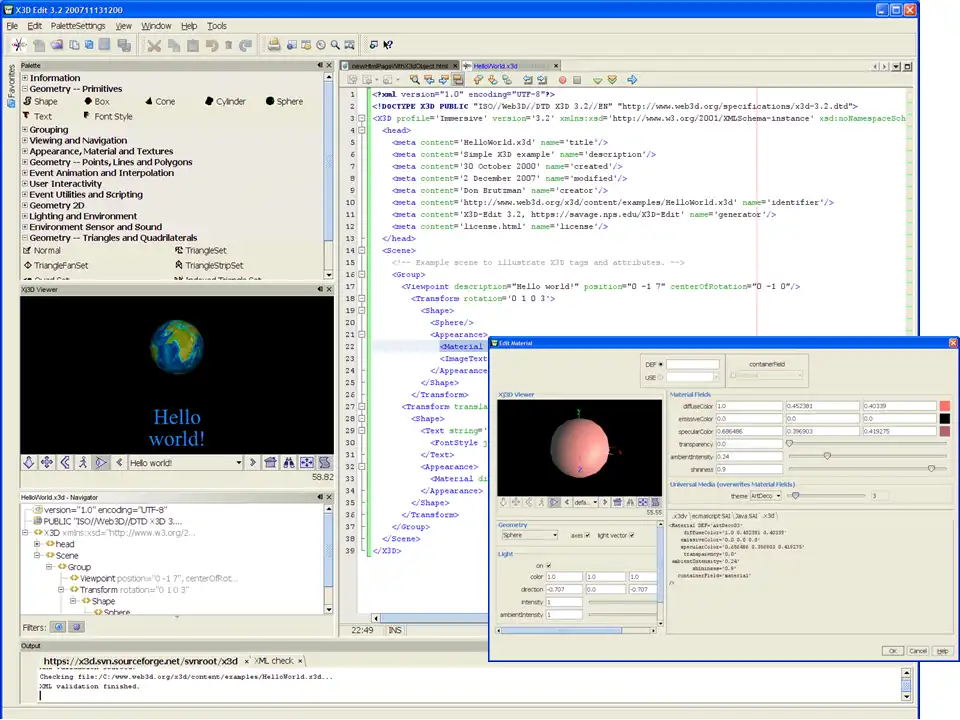Click the OK button in Edit Material
The width and height of the screenshot is (960, 720).
pos(891,651)
